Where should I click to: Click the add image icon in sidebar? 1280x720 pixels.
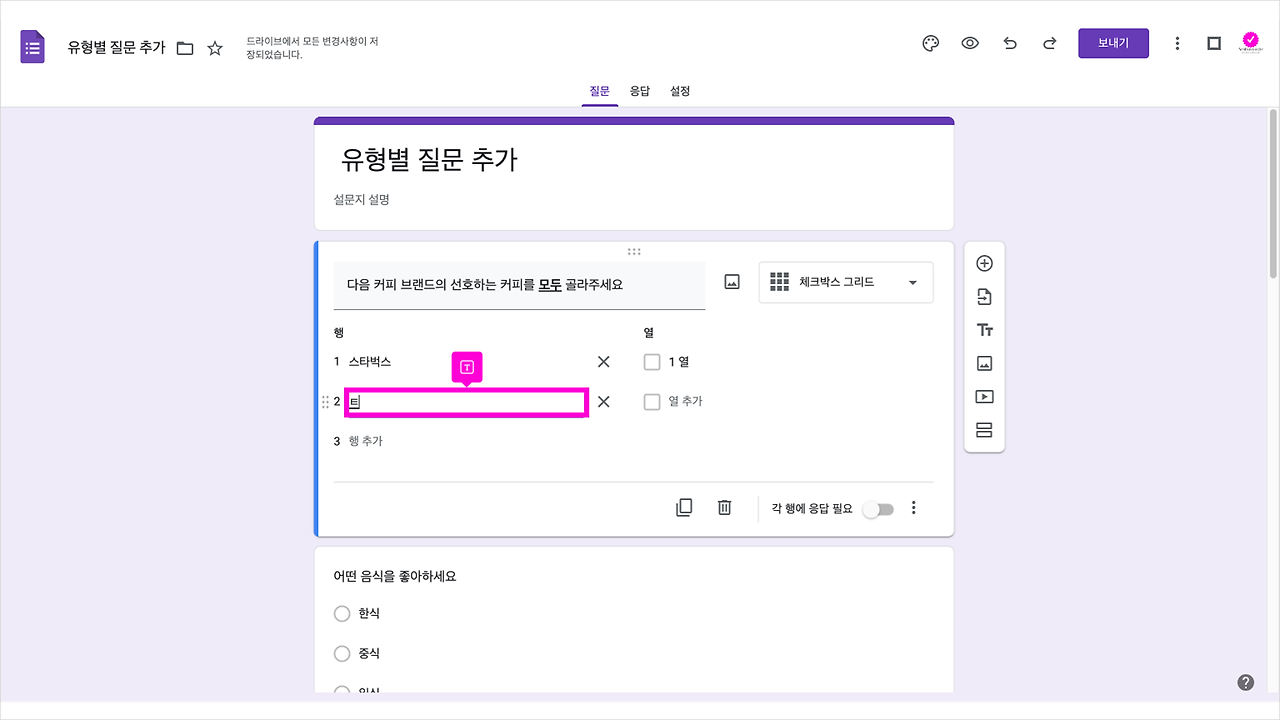click(984, 362)
